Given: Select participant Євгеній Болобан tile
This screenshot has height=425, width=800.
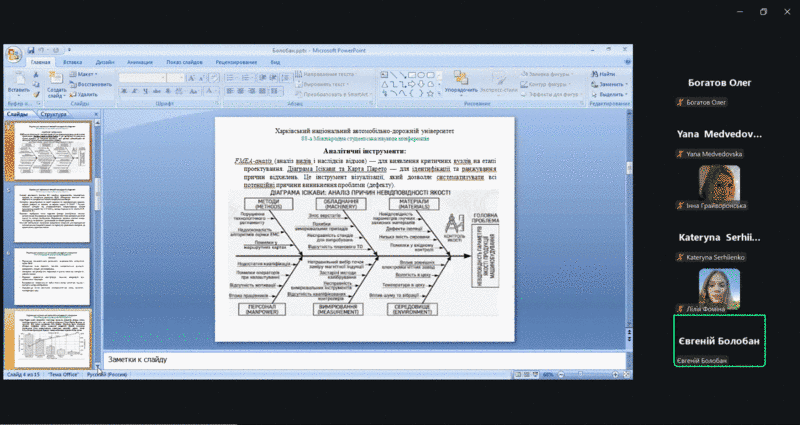Looking at the screenshot, I should (x=719, y=341).
